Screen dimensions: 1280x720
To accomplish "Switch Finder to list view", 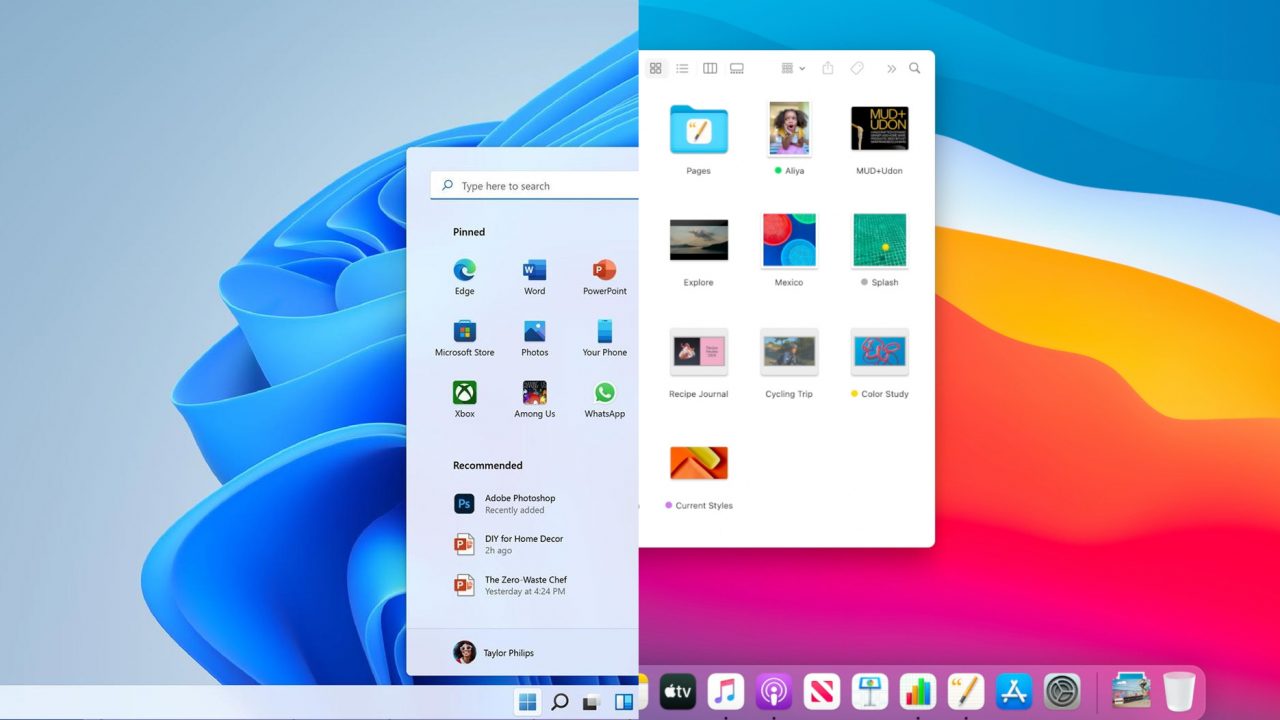I will click(x=682, y=67).
